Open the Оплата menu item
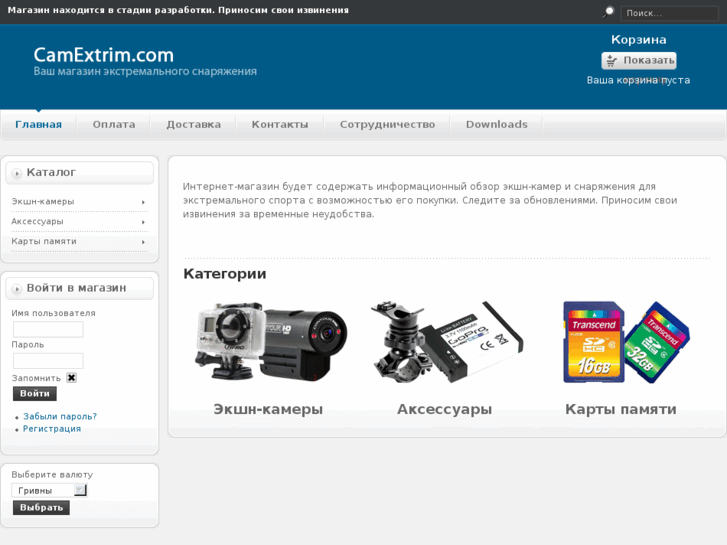Screen dimensions: 727x545 click(x=114, y=124)
